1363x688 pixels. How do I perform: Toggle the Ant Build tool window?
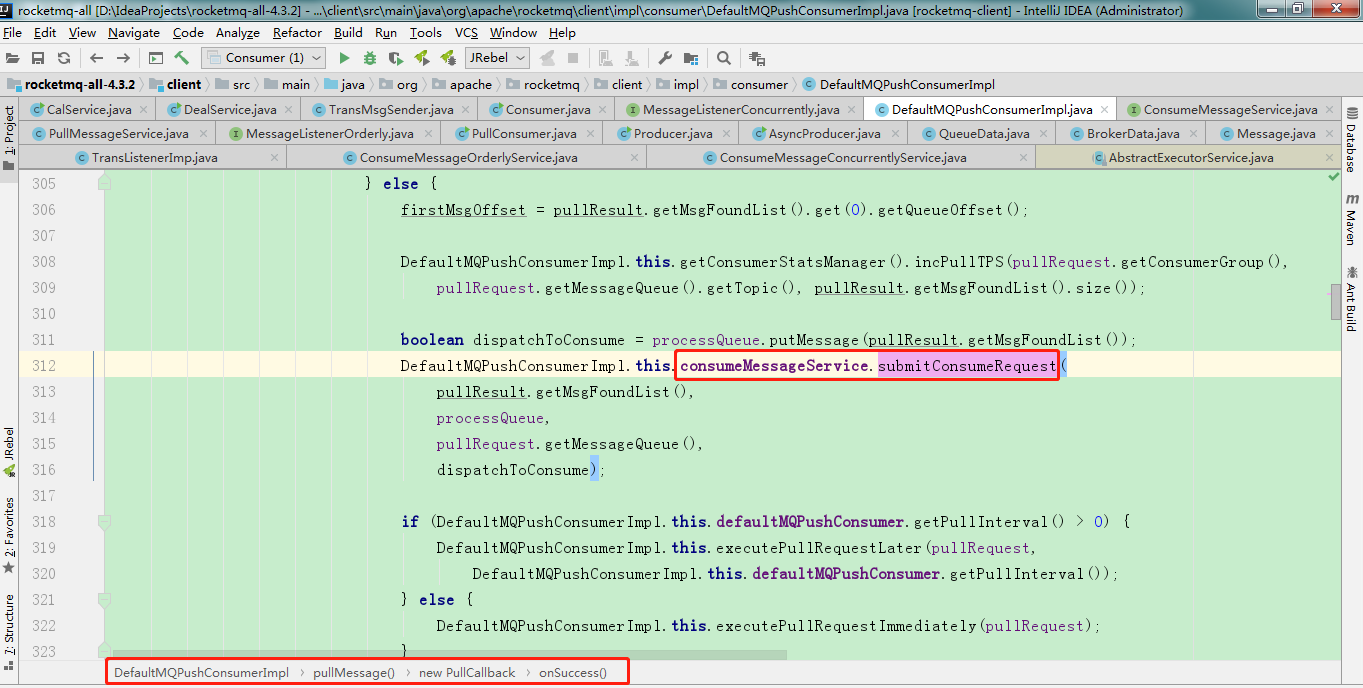(1350, 298)
